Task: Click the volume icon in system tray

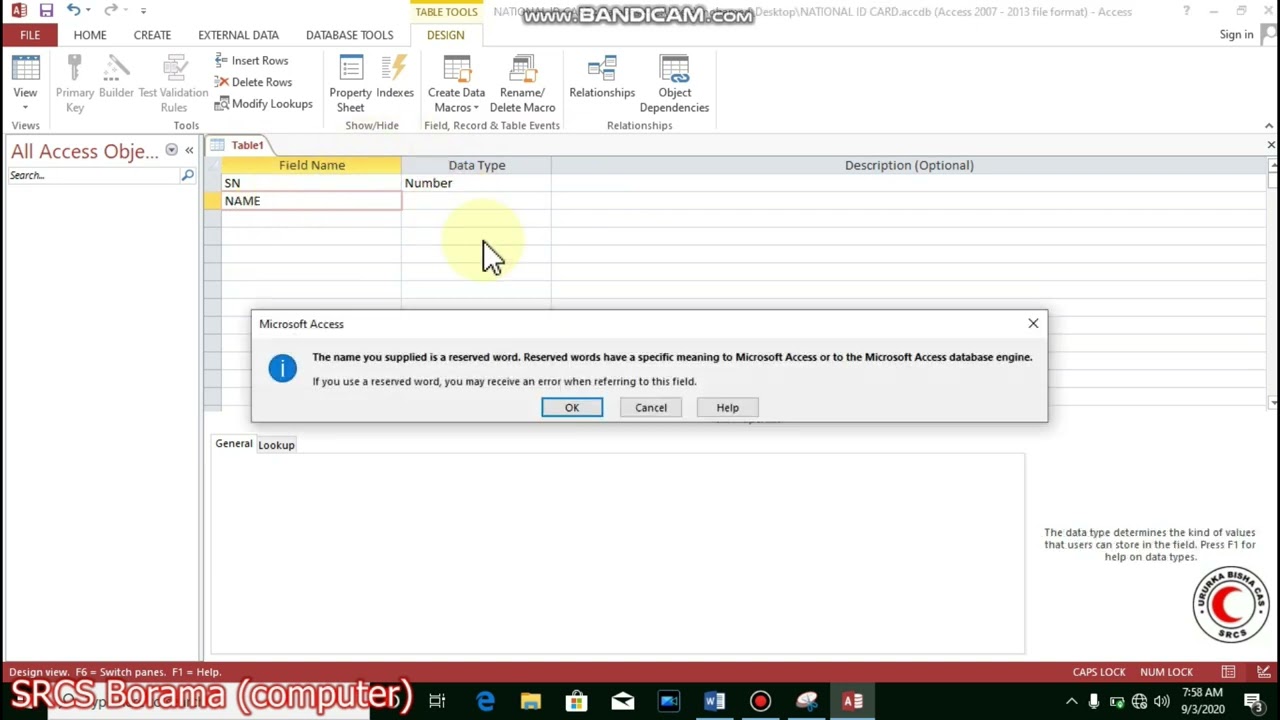Action: 1161,702
